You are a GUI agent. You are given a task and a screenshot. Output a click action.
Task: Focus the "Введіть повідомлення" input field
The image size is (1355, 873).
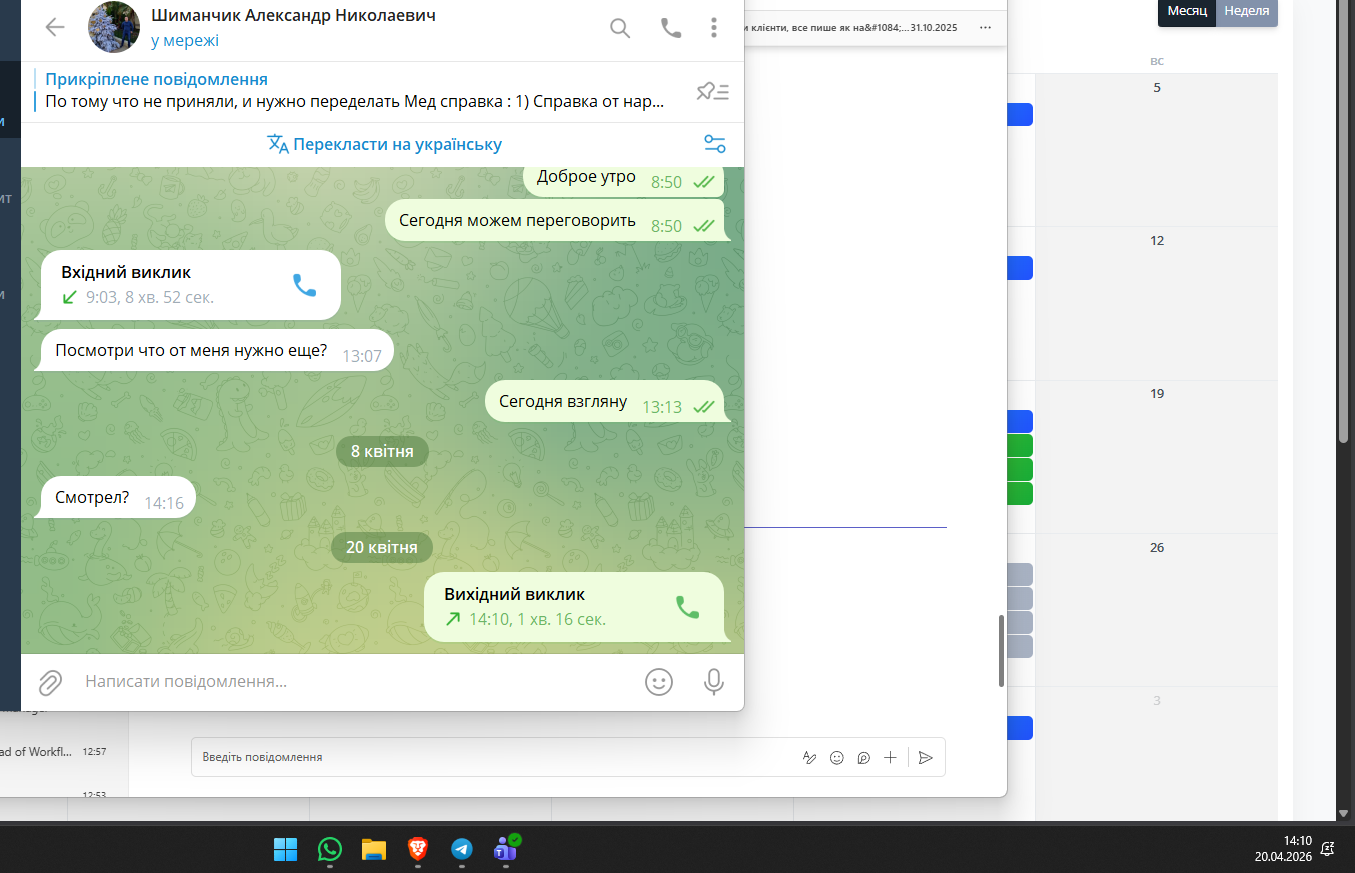point(495,757)
